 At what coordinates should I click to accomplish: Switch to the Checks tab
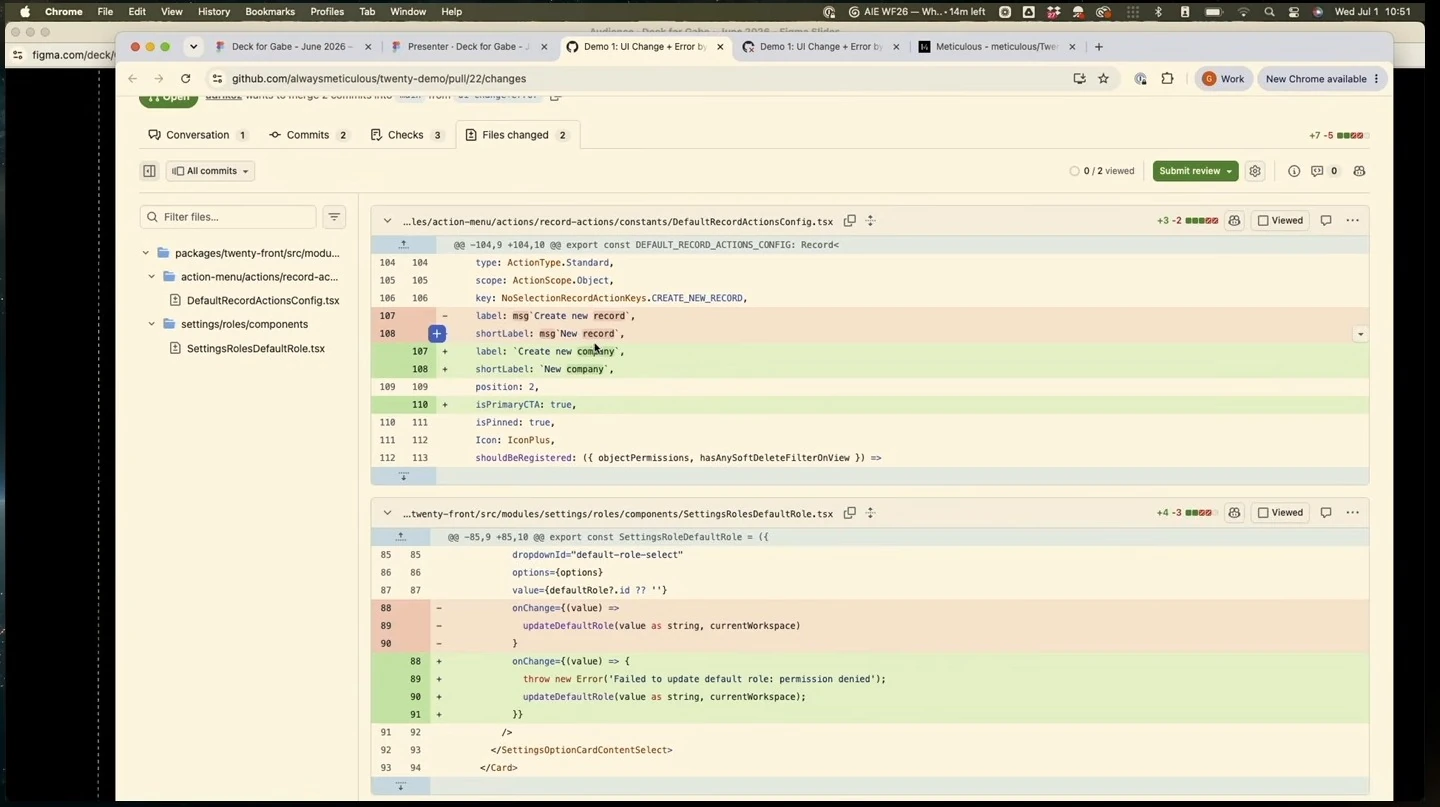tap(406, 135)
